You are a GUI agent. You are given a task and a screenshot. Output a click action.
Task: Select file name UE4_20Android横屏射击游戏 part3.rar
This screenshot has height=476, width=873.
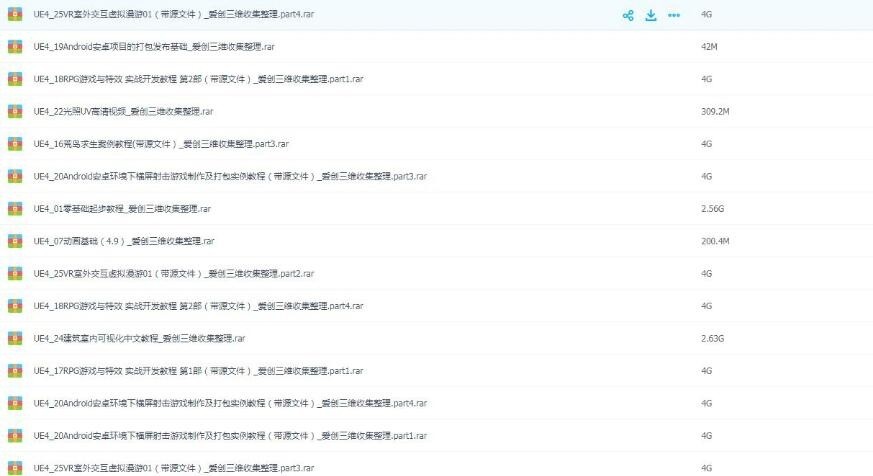click(230, 176)
